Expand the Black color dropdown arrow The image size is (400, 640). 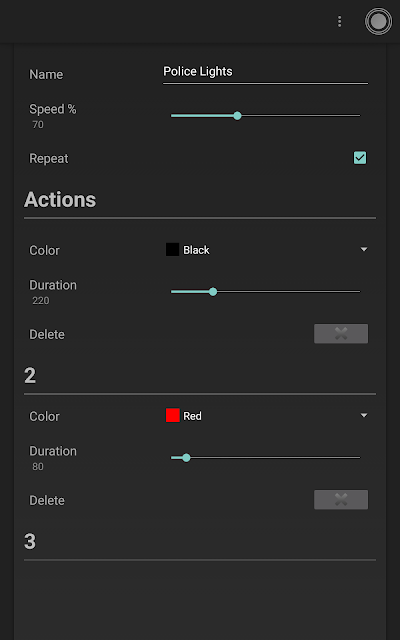coord(364,249)
